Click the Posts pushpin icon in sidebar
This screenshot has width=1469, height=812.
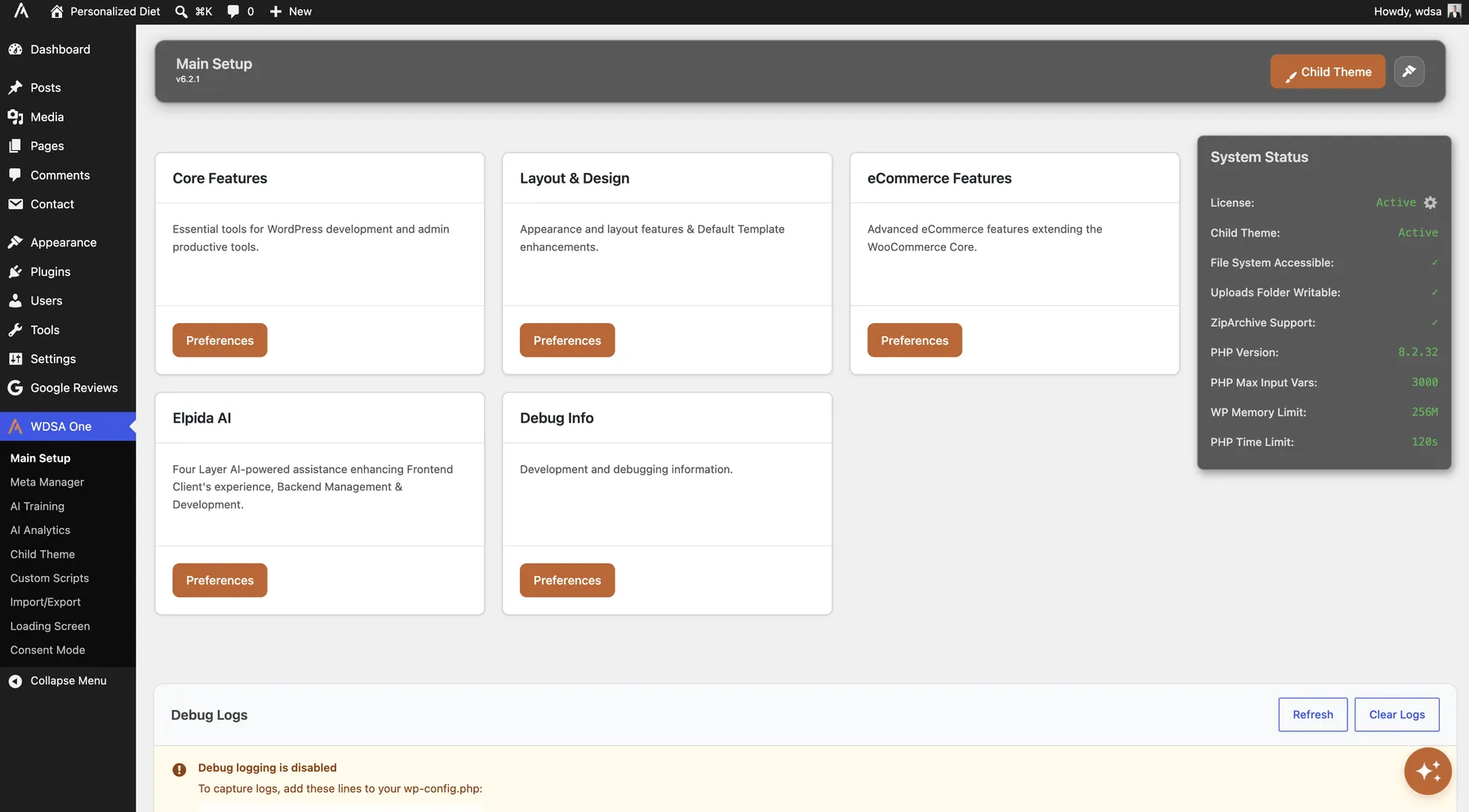point(16,87)
